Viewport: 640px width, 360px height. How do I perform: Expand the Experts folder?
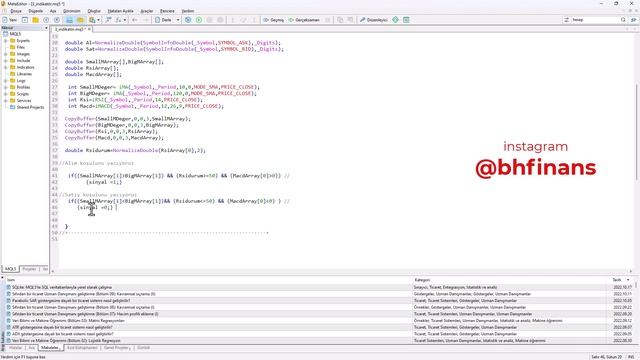tap(6, 41)
